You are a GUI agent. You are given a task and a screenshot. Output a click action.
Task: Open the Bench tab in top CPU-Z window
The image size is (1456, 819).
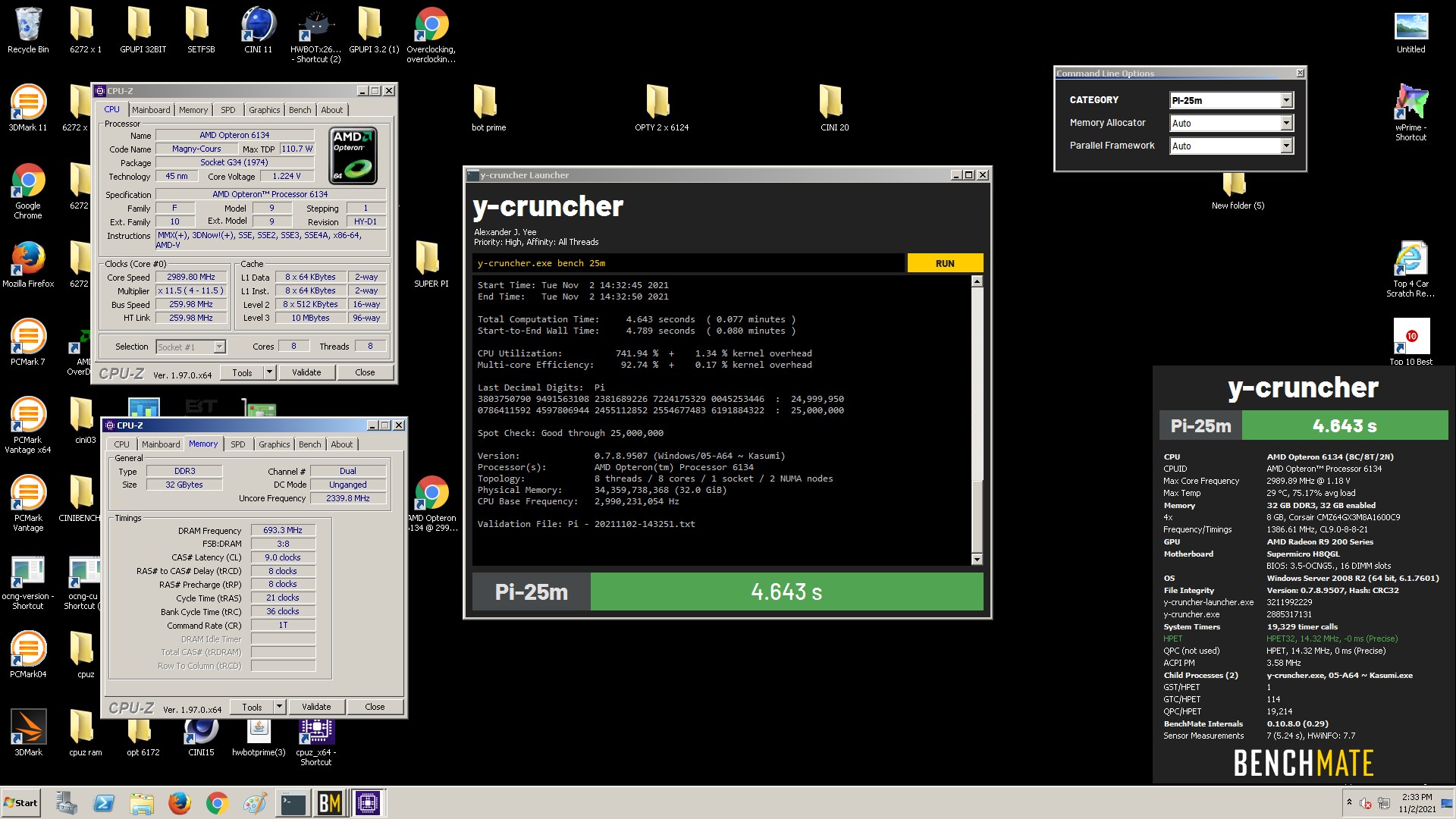tap(300, 110)
